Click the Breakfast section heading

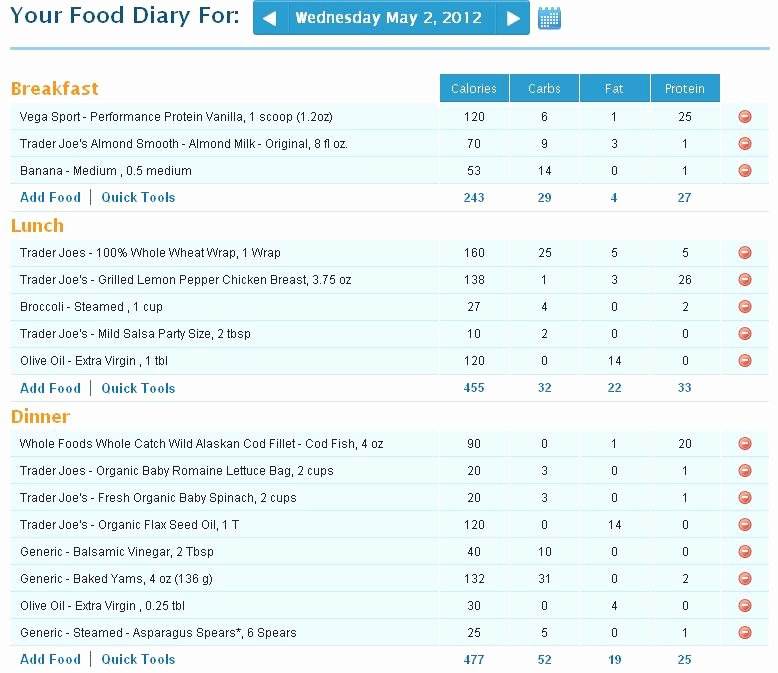[x=55, y=88]
